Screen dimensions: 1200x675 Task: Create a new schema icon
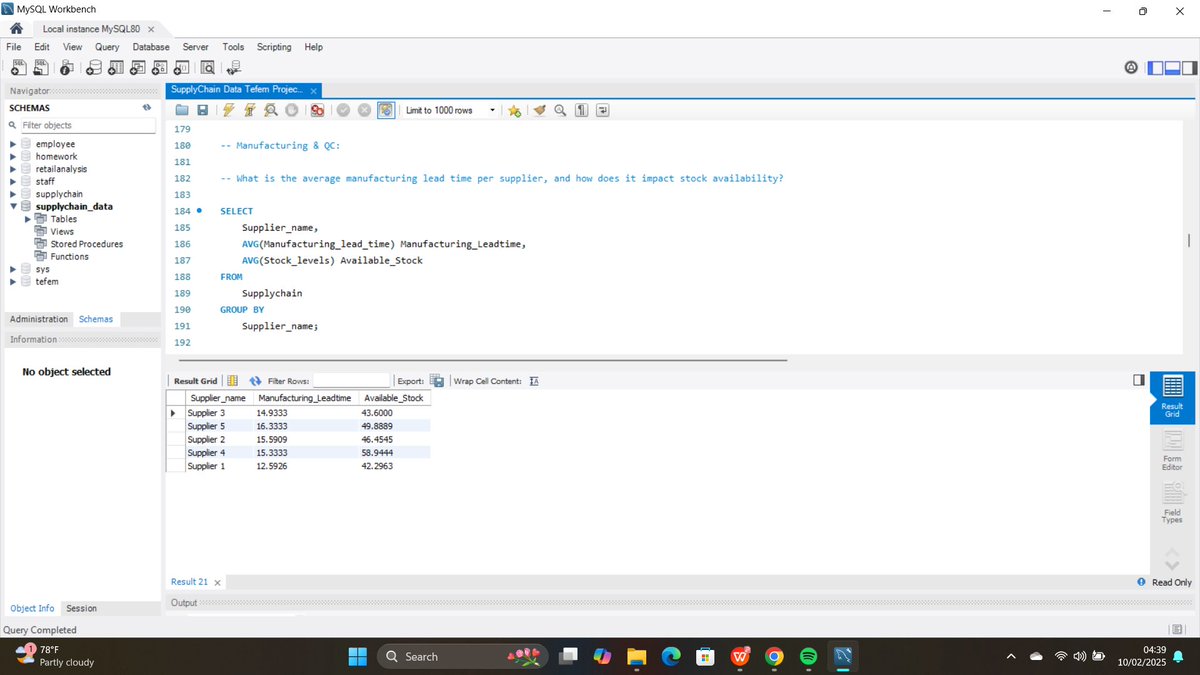pyautogui.click(x=93, y=68)
